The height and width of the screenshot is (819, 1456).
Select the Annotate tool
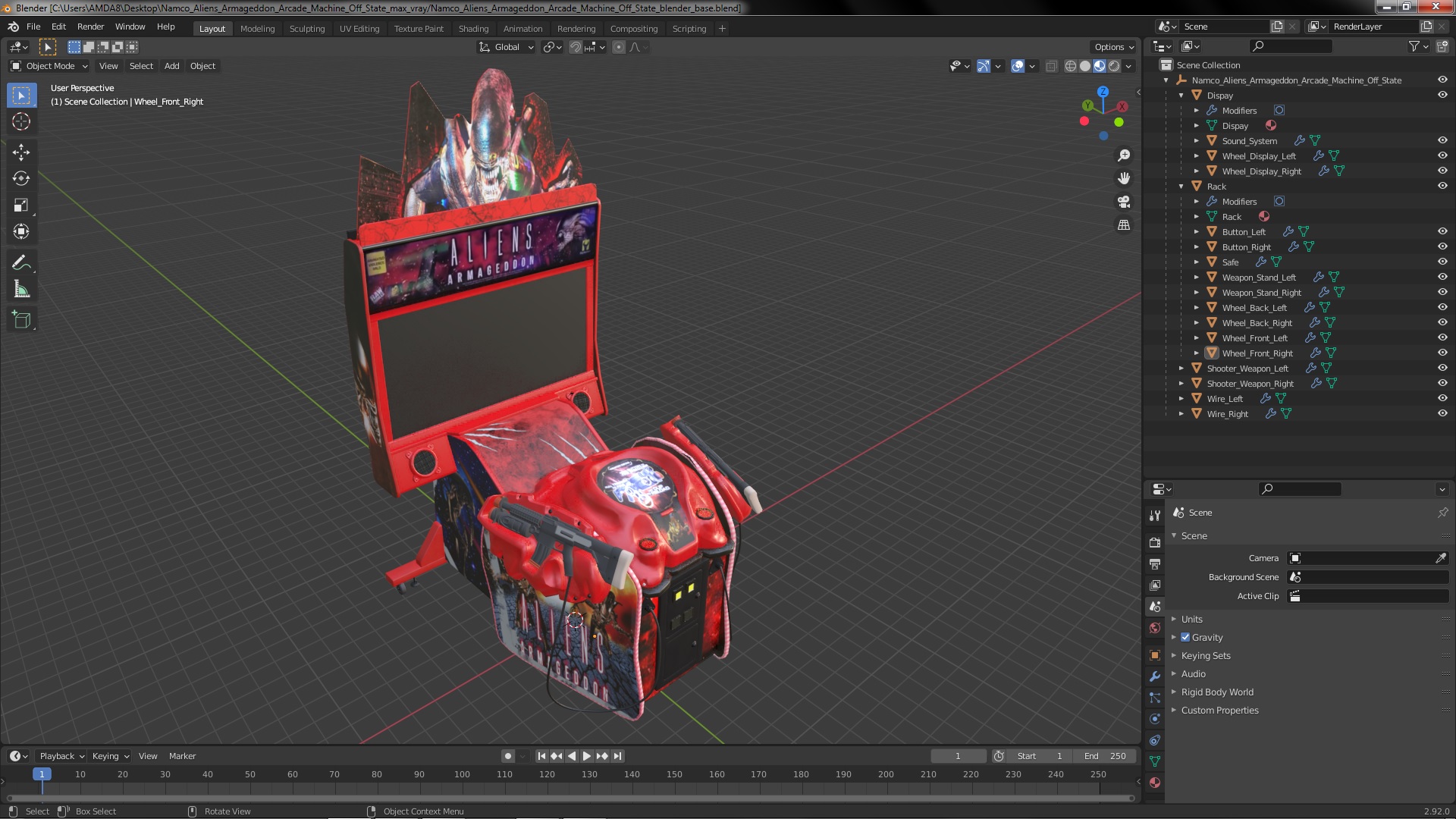[21, 263]
